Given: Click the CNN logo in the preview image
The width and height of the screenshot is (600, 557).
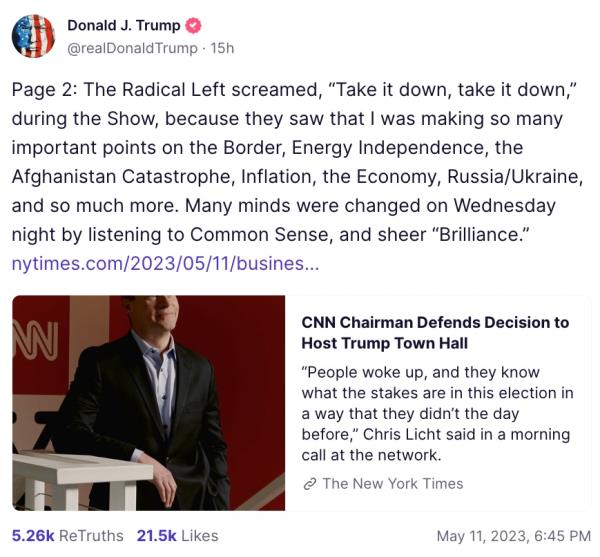Looking at the screenshot, I should coord(28,341).
